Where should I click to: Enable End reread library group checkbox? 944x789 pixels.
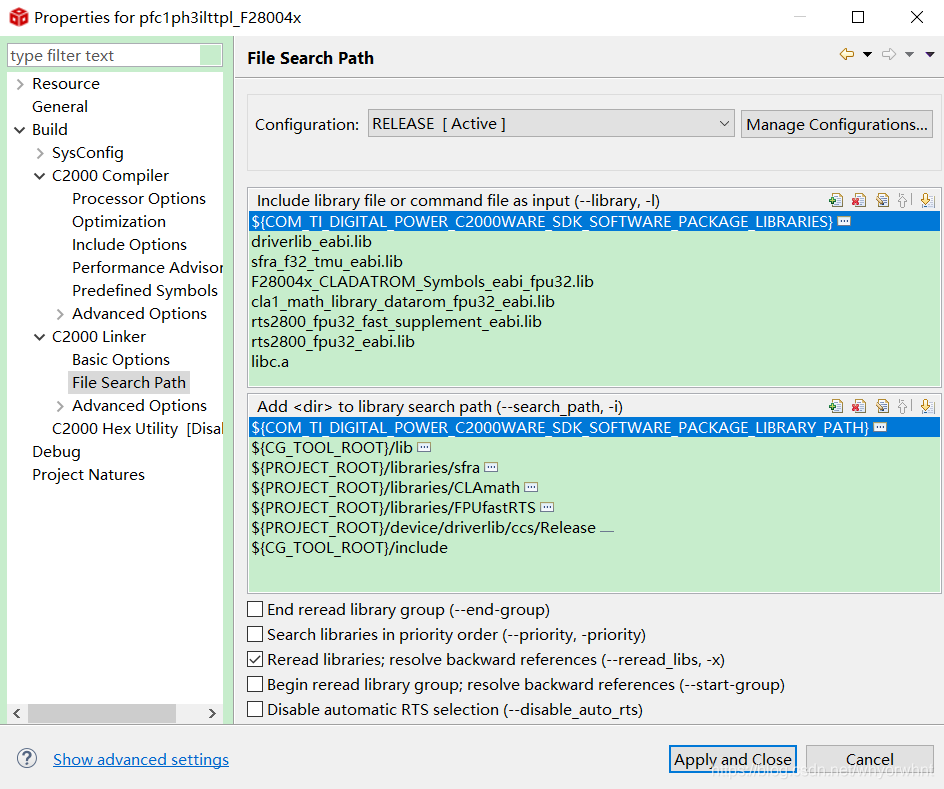pos(255,609)
